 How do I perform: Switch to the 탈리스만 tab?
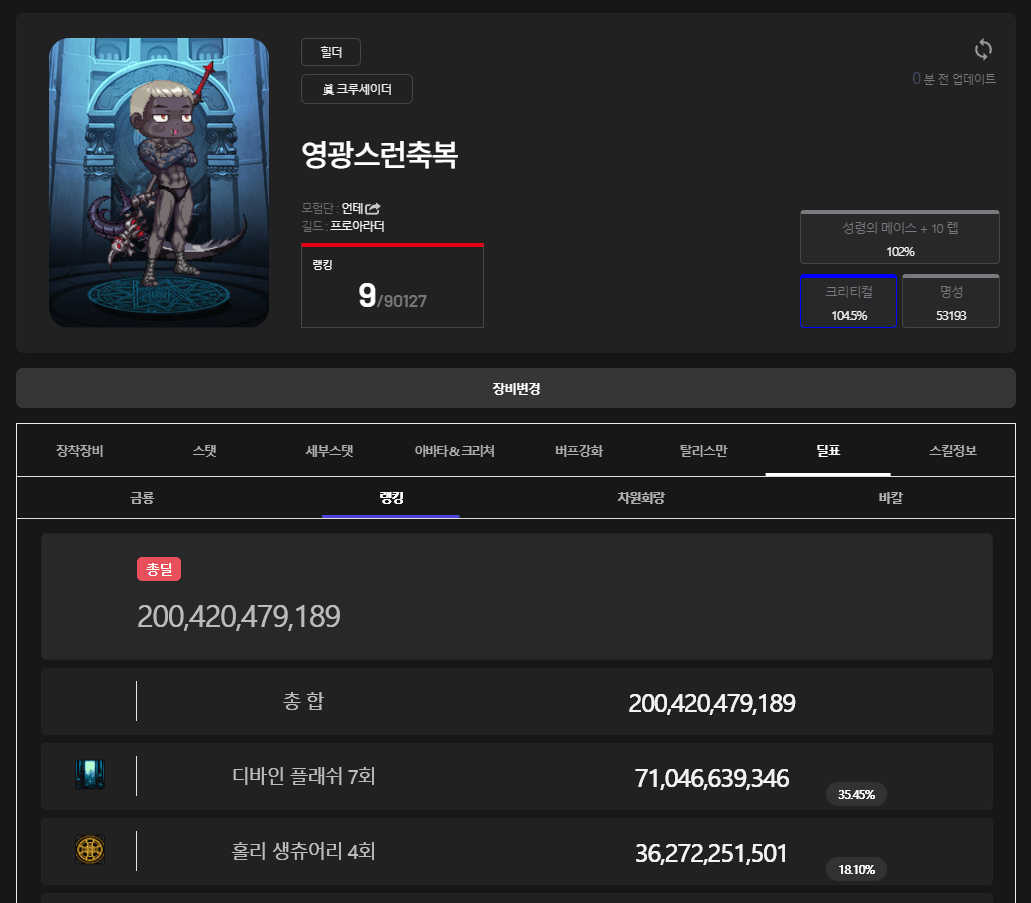pos(703,450)
